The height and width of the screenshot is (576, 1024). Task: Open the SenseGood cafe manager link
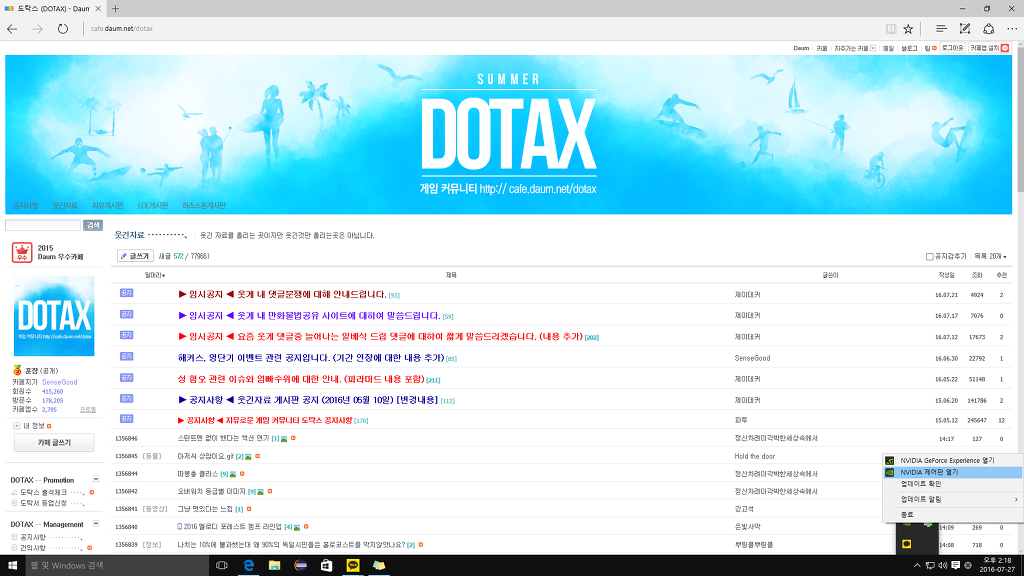pos(59,382)
